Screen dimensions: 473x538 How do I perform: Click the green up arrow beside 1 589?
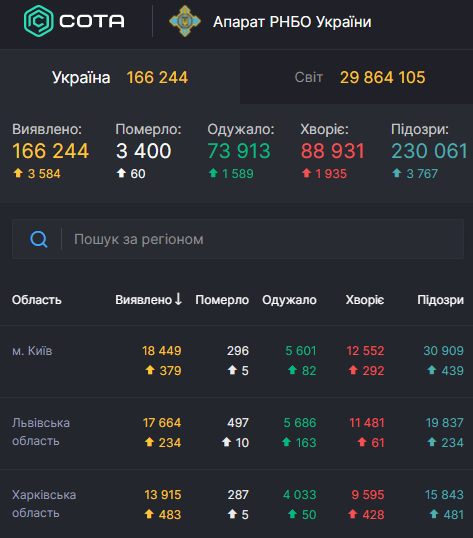[x=213, y=173]
